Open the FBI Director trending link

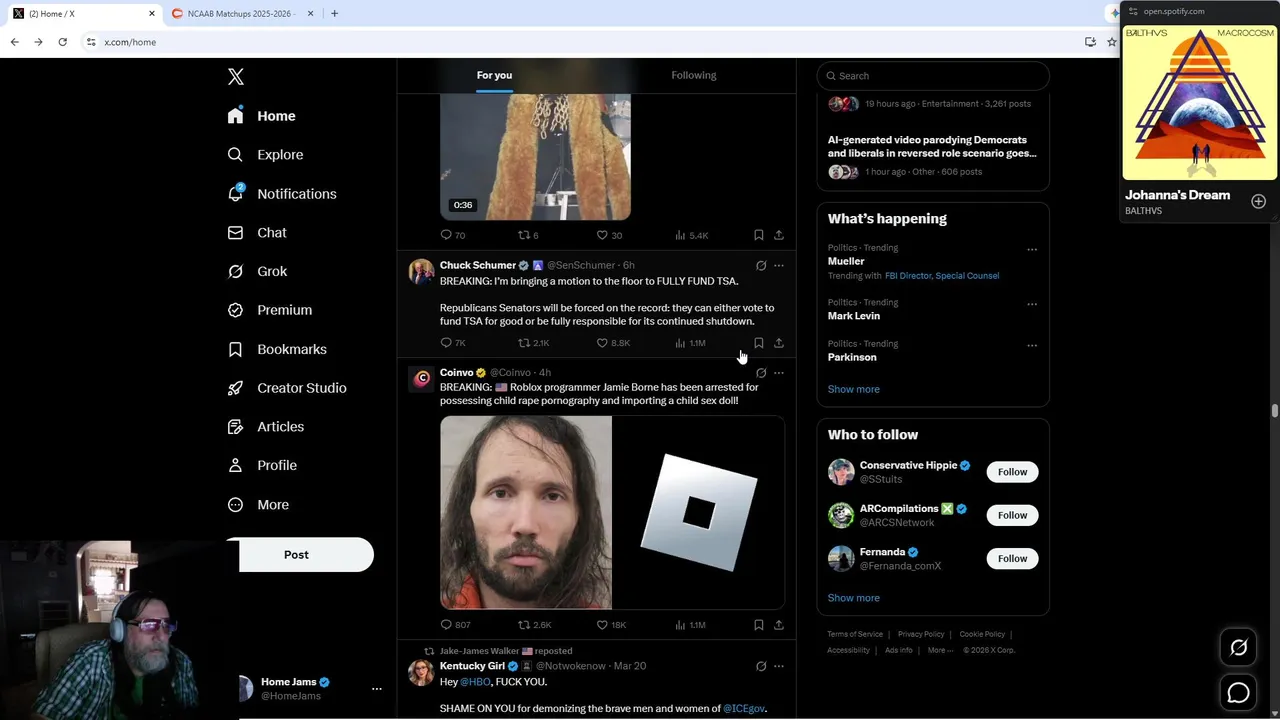(x=908, y=276)
